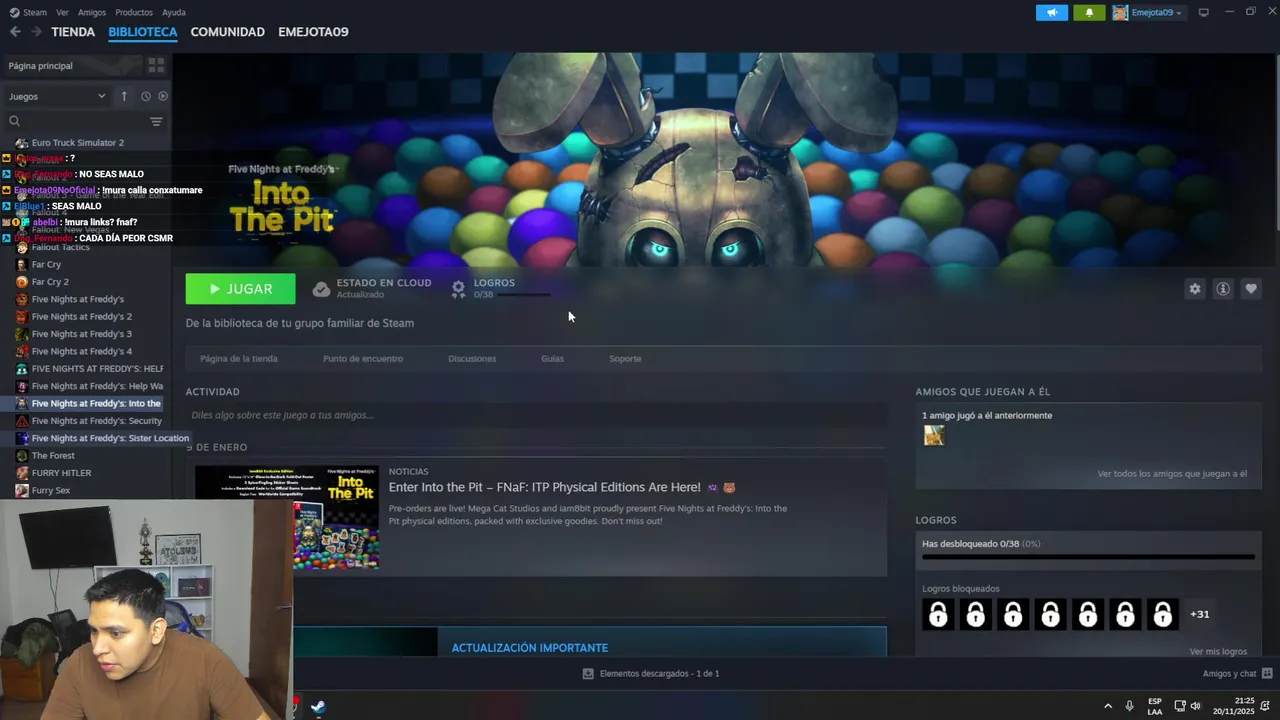Open Steam Big Picture monitor icon
1280x720 pixels.
(1204, 12)
